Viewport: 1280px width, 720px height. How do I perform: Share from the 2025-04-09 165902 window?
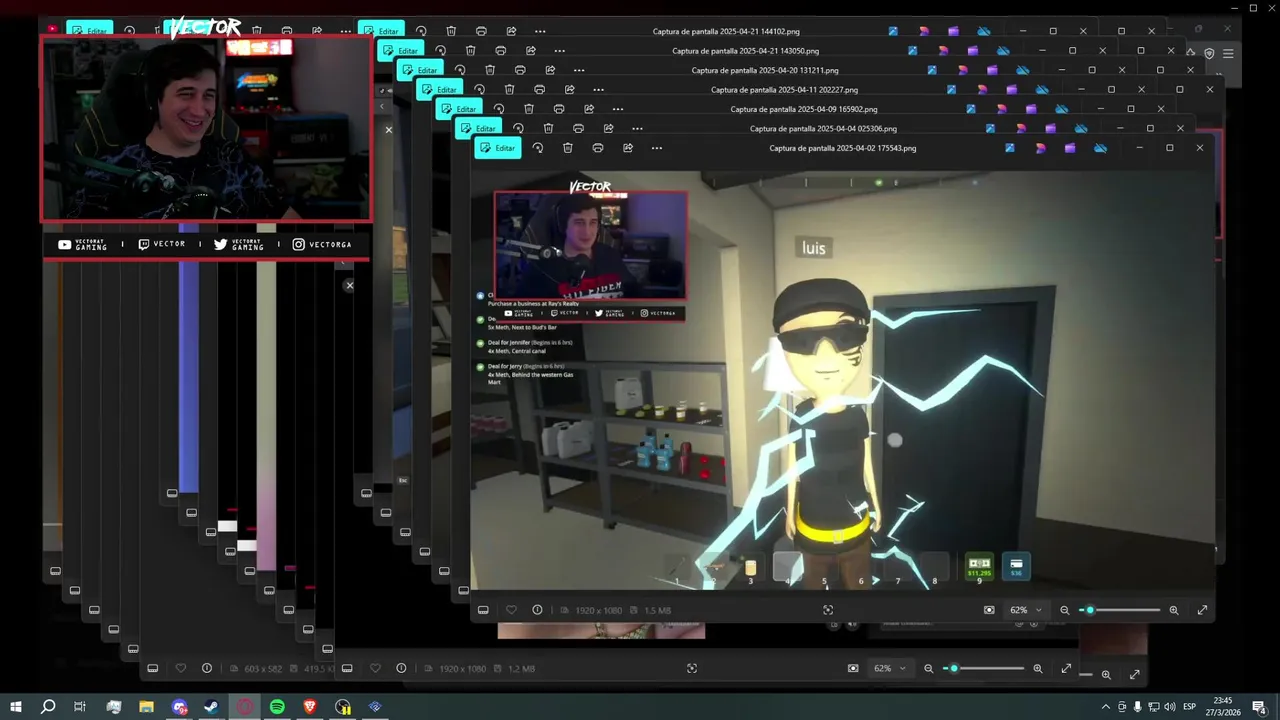589,109
